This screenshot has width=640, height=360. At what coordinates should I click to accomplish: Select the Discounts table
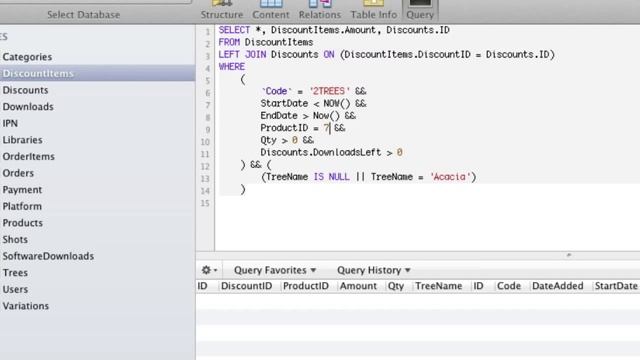click(98, 90)
